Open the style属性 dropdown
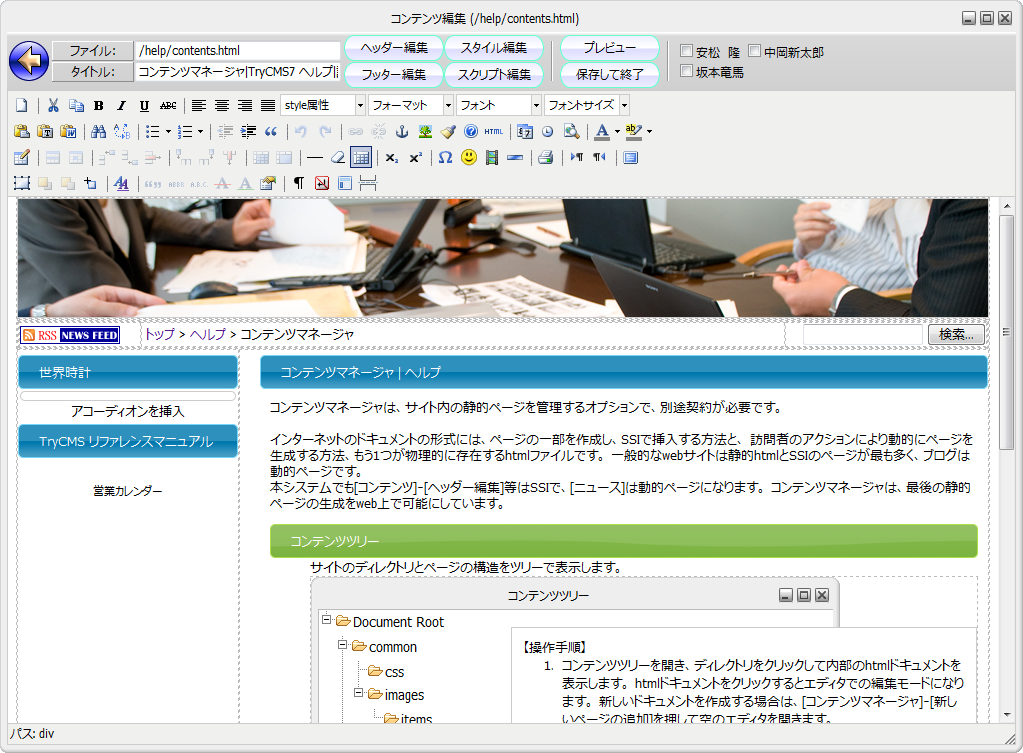 [x=360, y=105]
